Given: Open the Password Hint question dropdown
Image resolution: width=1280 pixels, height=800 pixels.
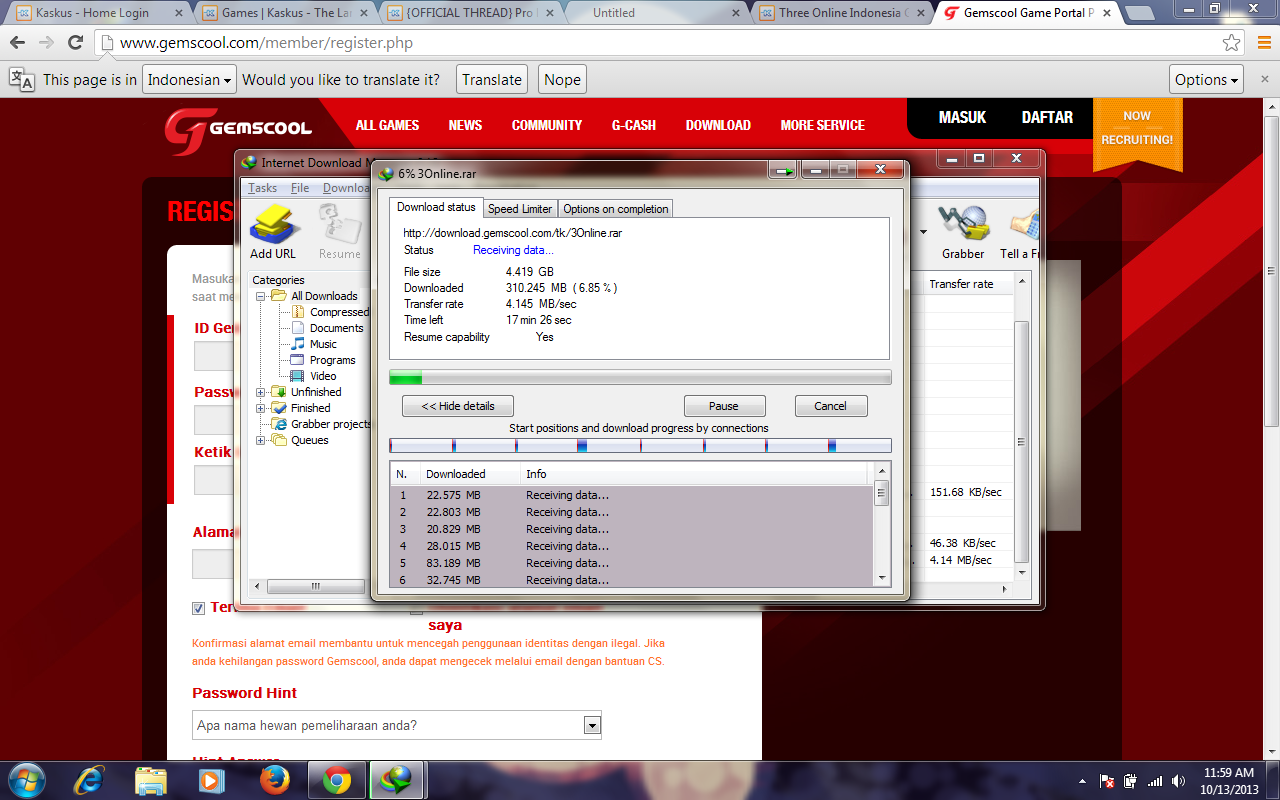Looking at the screenshot, I should pyautogui.click(x=592, y=725).
